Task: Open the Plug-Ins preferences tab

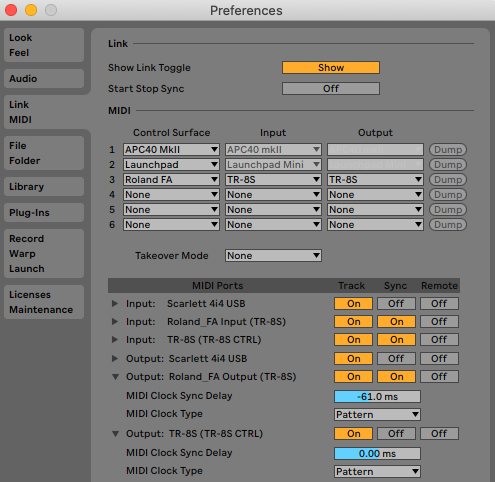Action: [x=44, y=213]
